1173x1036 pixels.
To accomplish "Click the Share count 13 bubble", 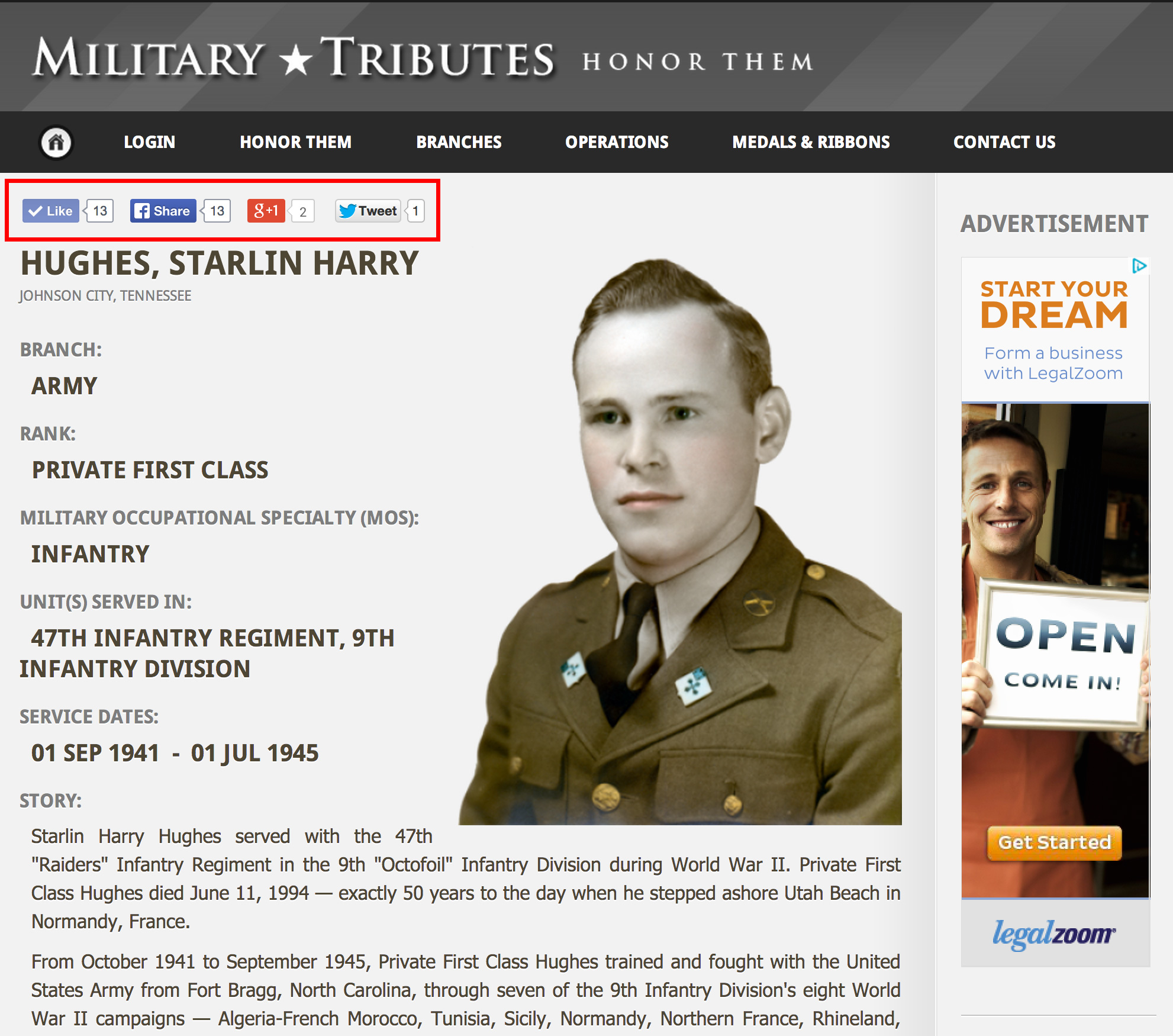I will [x=217, y=211].
